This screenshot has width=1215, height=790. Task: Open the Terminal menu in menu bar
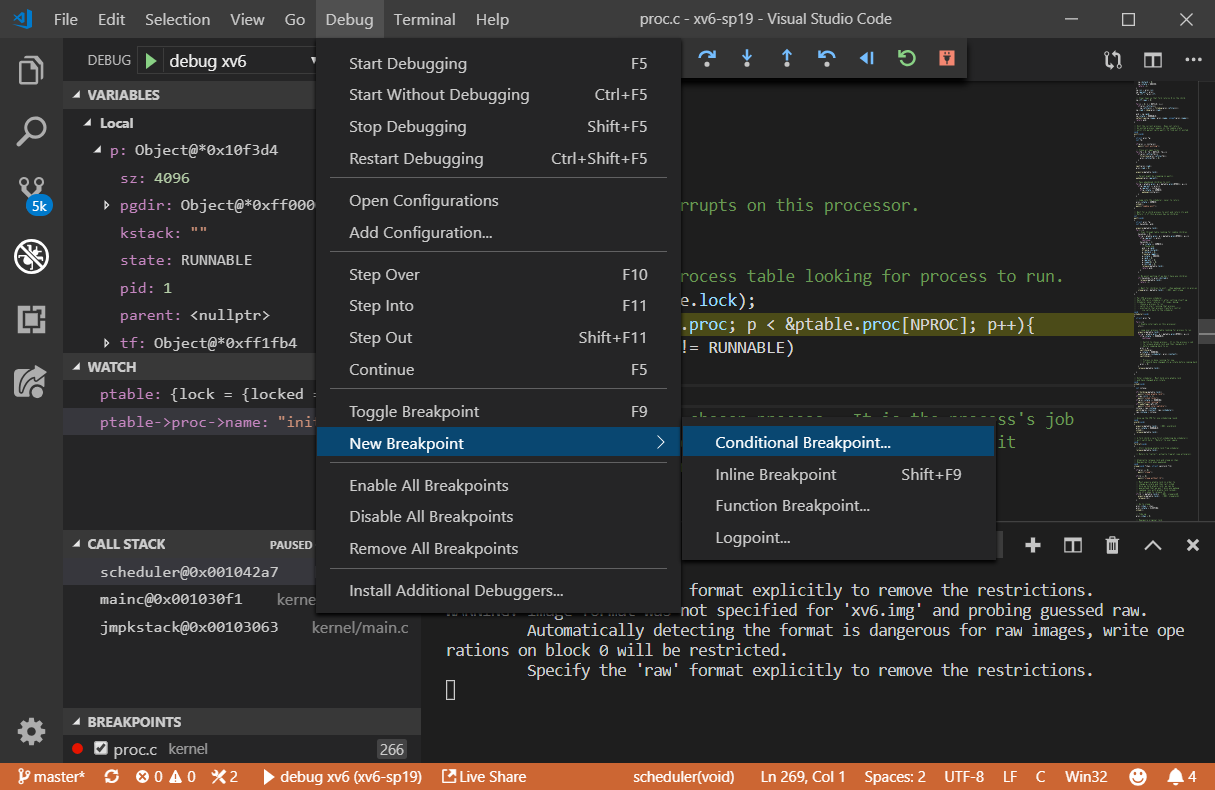point(425,19)
